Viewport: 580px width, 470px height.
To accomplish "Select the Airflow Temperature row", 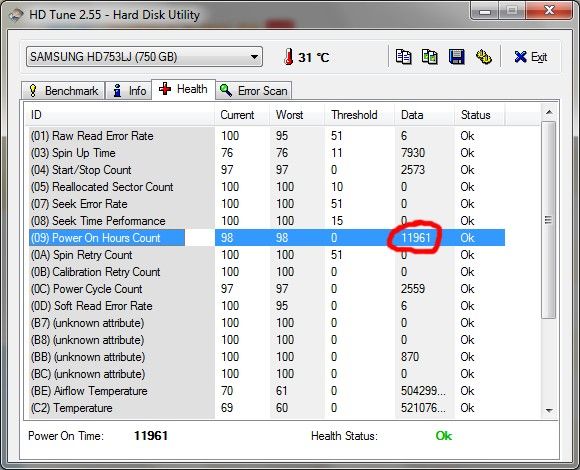I will coord(267,391).
